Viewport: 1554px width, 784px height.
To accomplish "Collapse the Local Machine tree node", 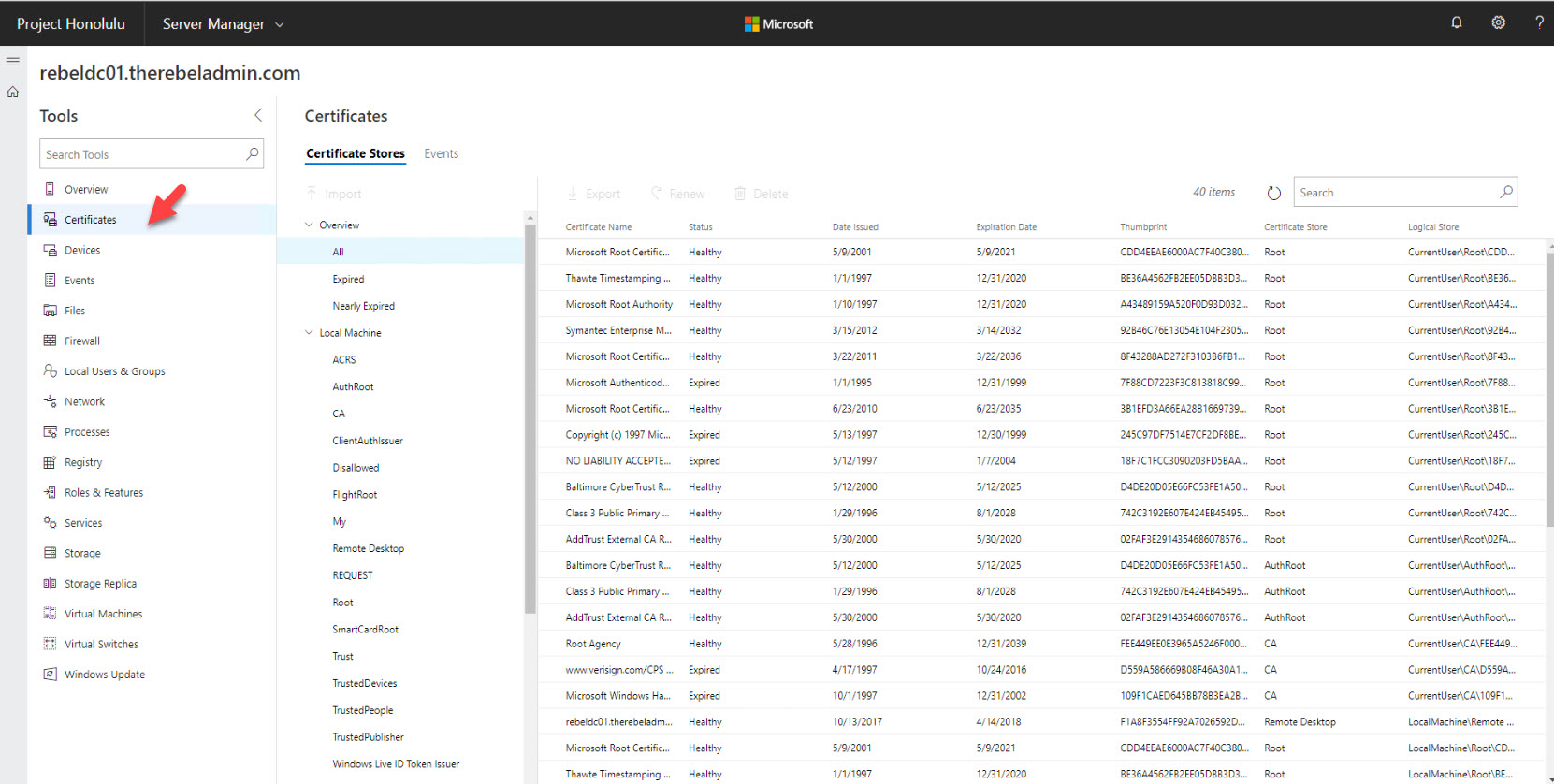I will pos(309,332).
